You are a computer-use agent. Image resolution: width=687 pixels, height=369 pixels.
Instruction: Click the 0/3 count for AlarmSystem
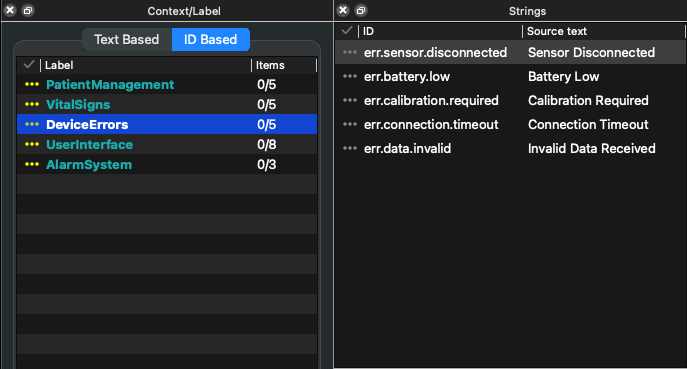pos(267,165)
